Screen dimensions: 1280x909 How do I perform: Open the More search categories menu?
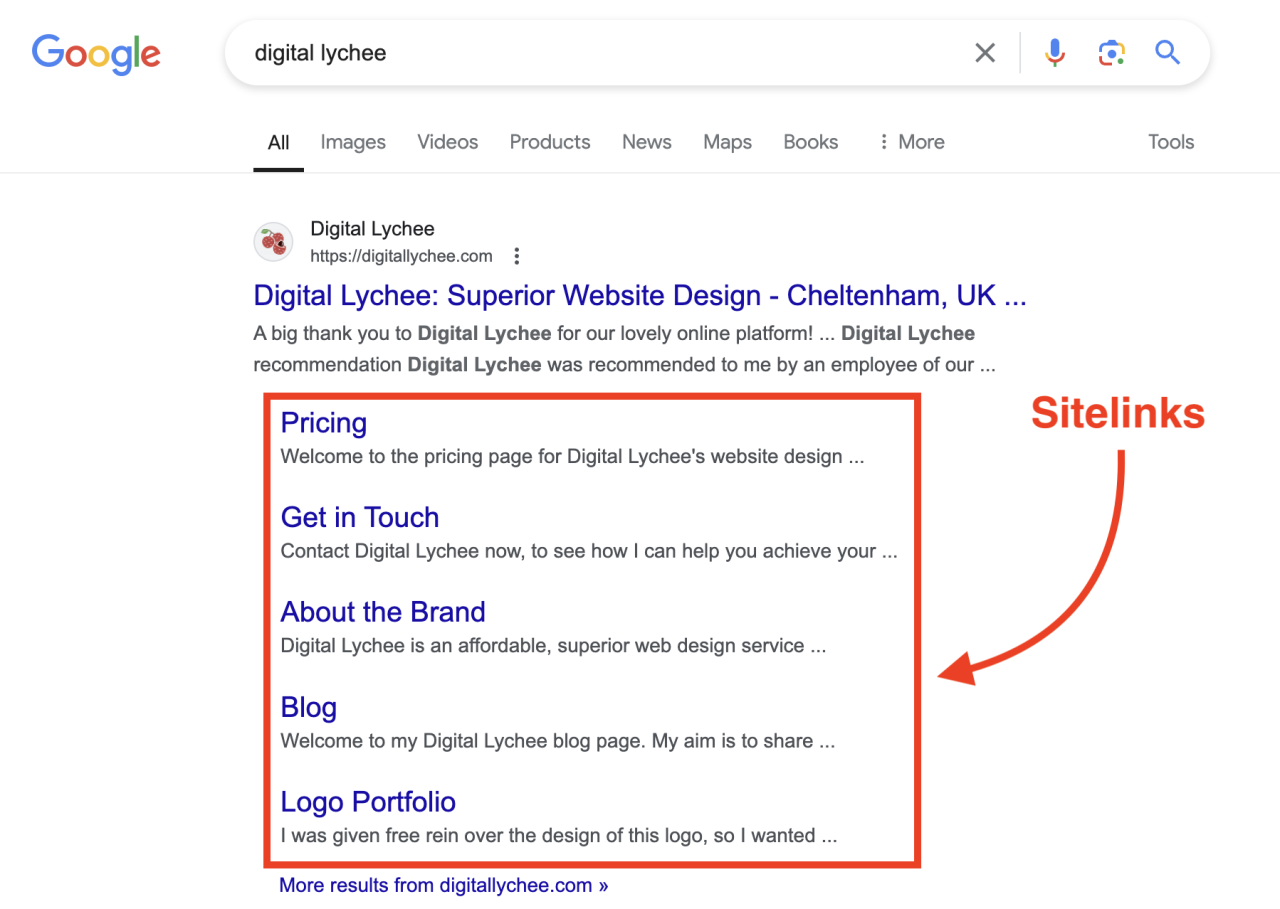click(911, 141)
